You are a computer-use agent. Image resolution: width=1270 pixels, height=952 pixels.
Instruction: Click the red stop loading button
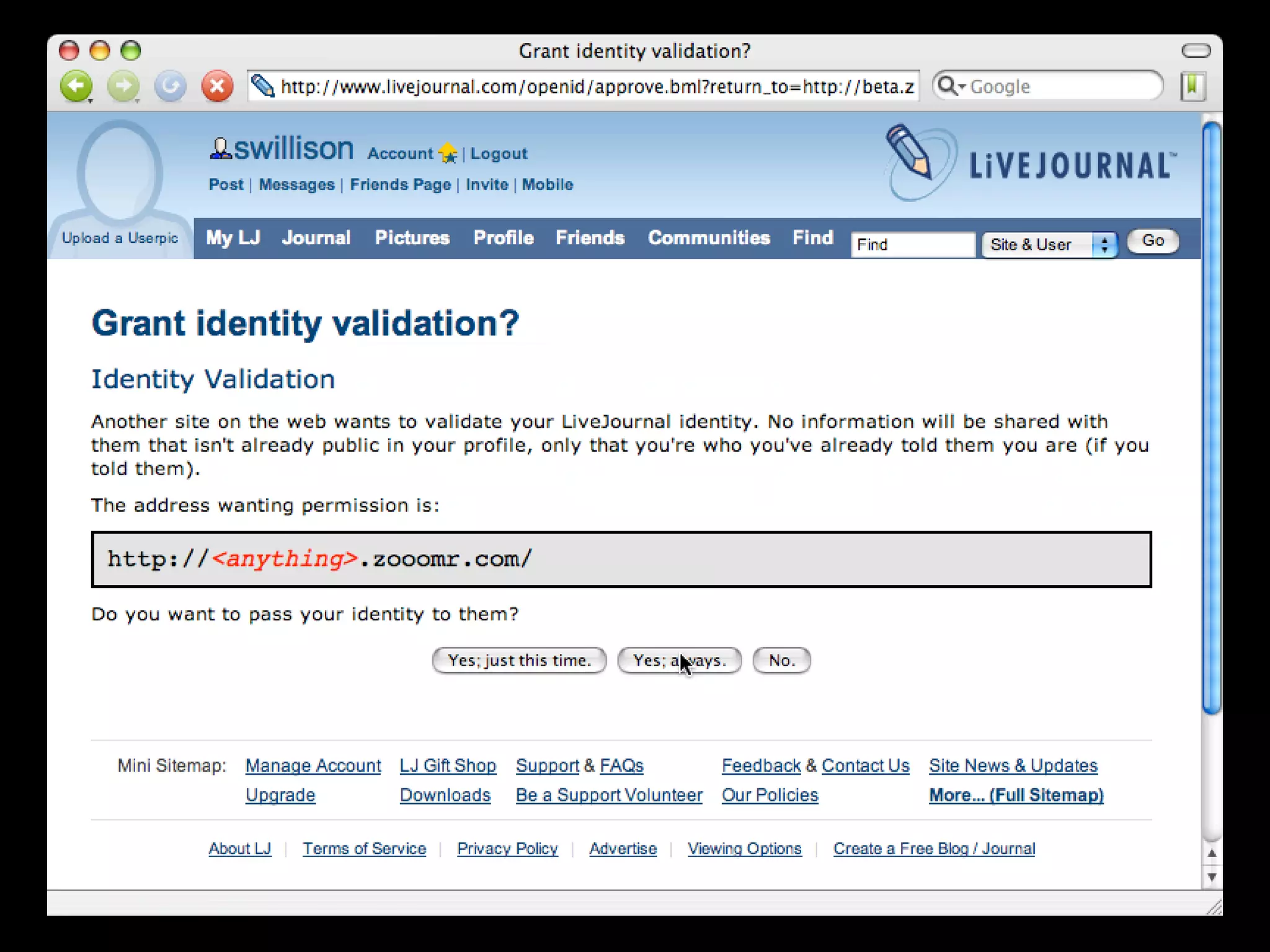click(218, 86)
